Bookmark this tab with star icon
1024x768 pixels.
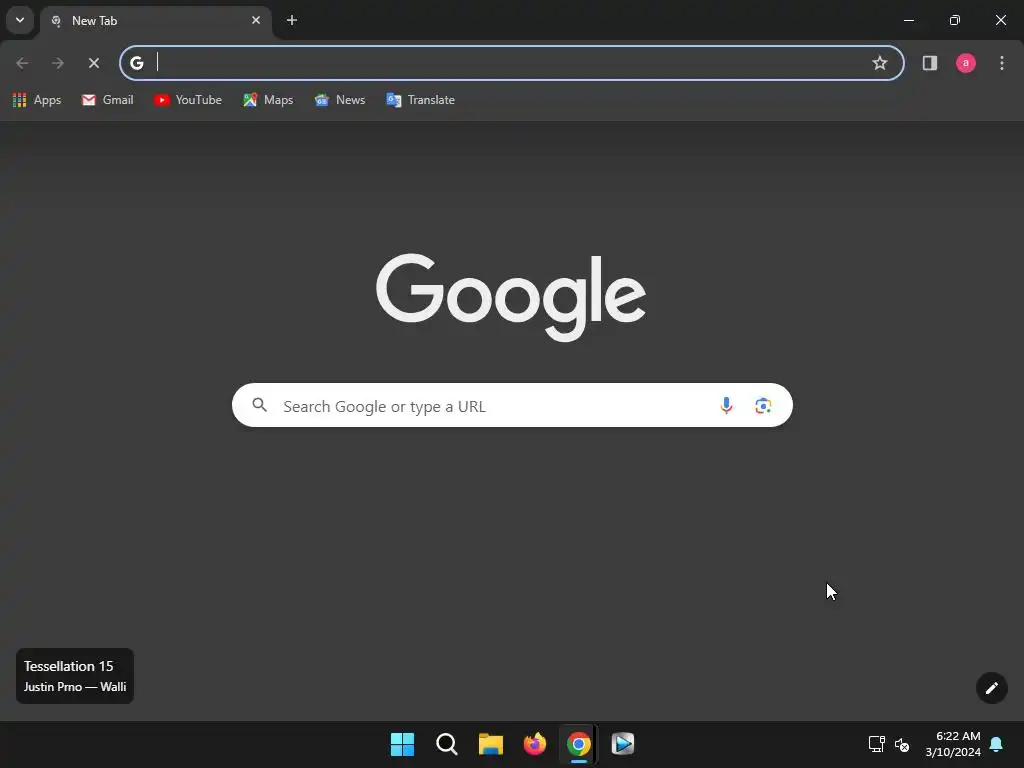pyautogui.click(x=880, y=63)
